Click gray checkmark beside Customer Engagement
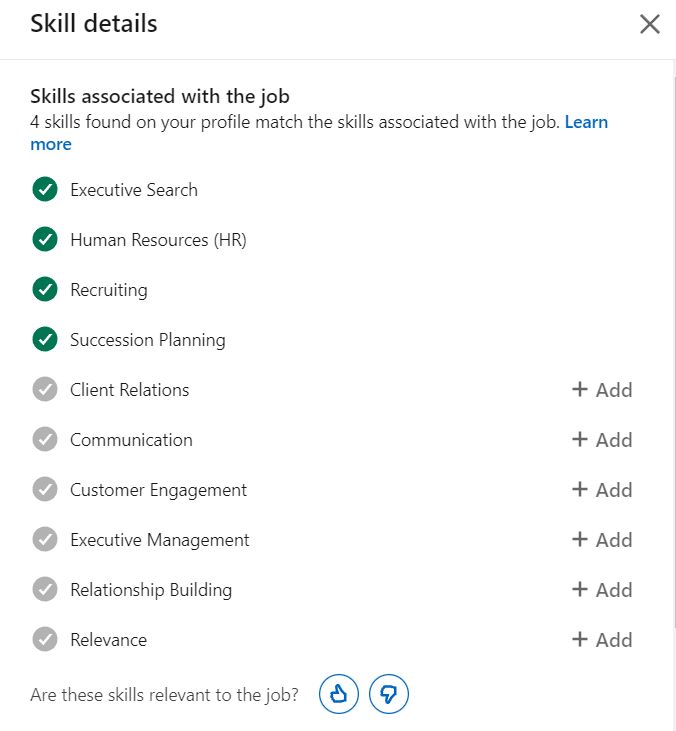 (45, 490)
